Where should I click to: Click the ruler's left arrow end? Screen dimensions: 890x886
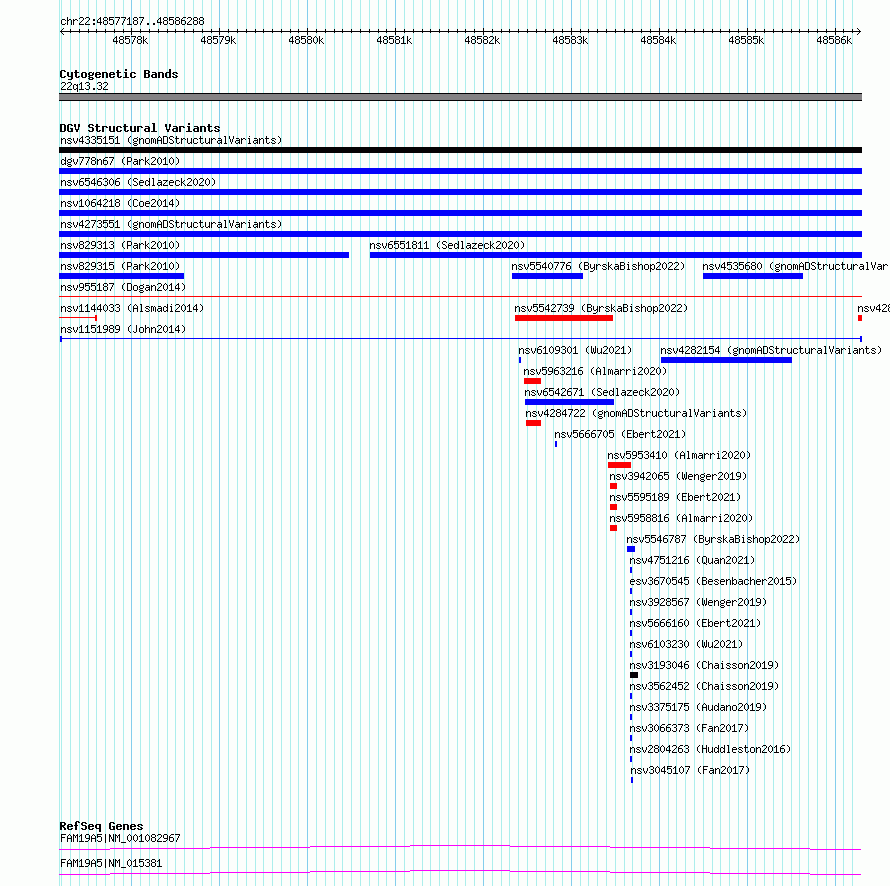62,31
